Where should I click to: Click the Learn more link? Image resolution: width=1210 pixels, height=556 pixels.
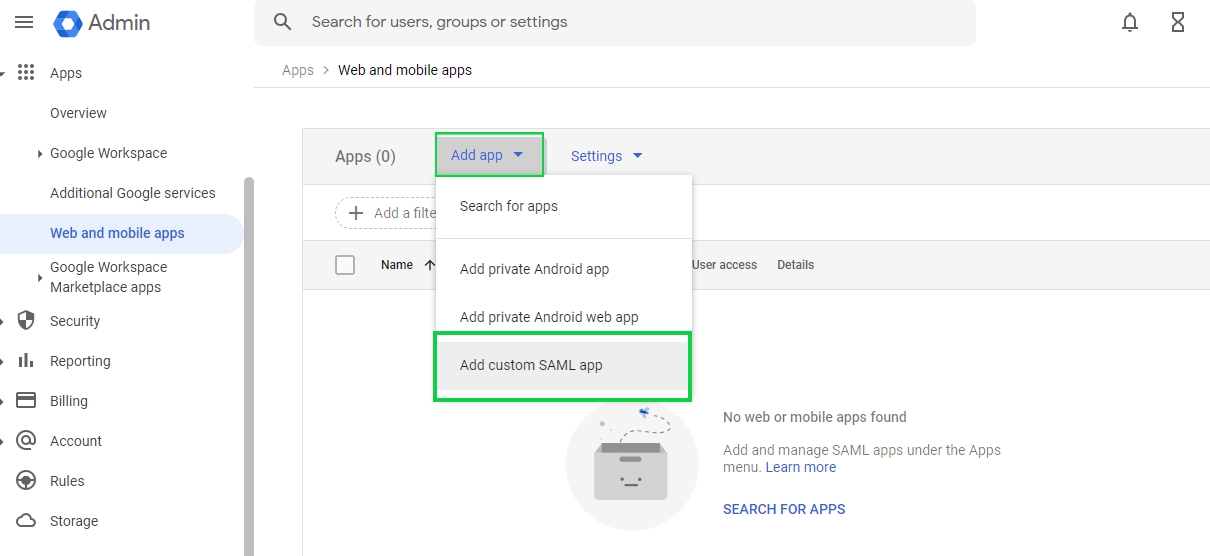point(801,467)
